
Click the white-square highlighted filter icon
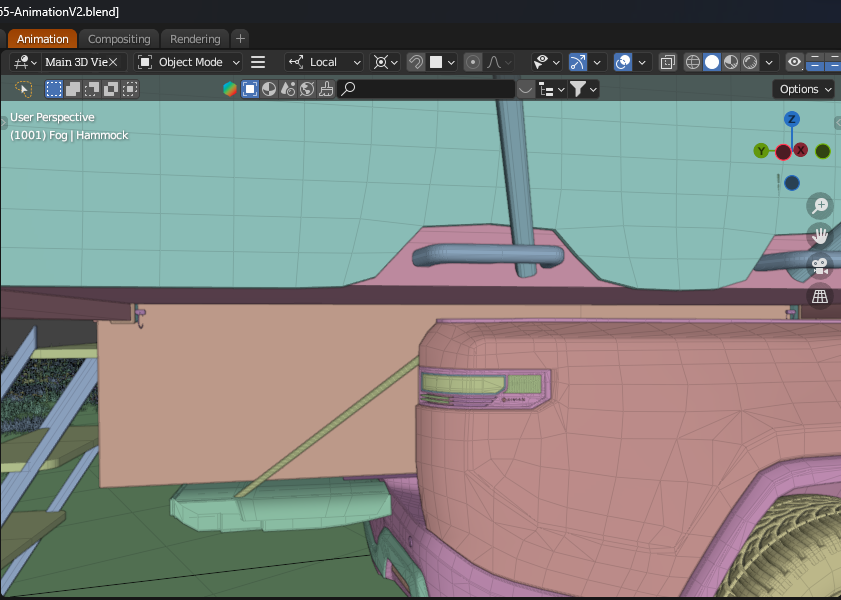(x=250, y=89)
